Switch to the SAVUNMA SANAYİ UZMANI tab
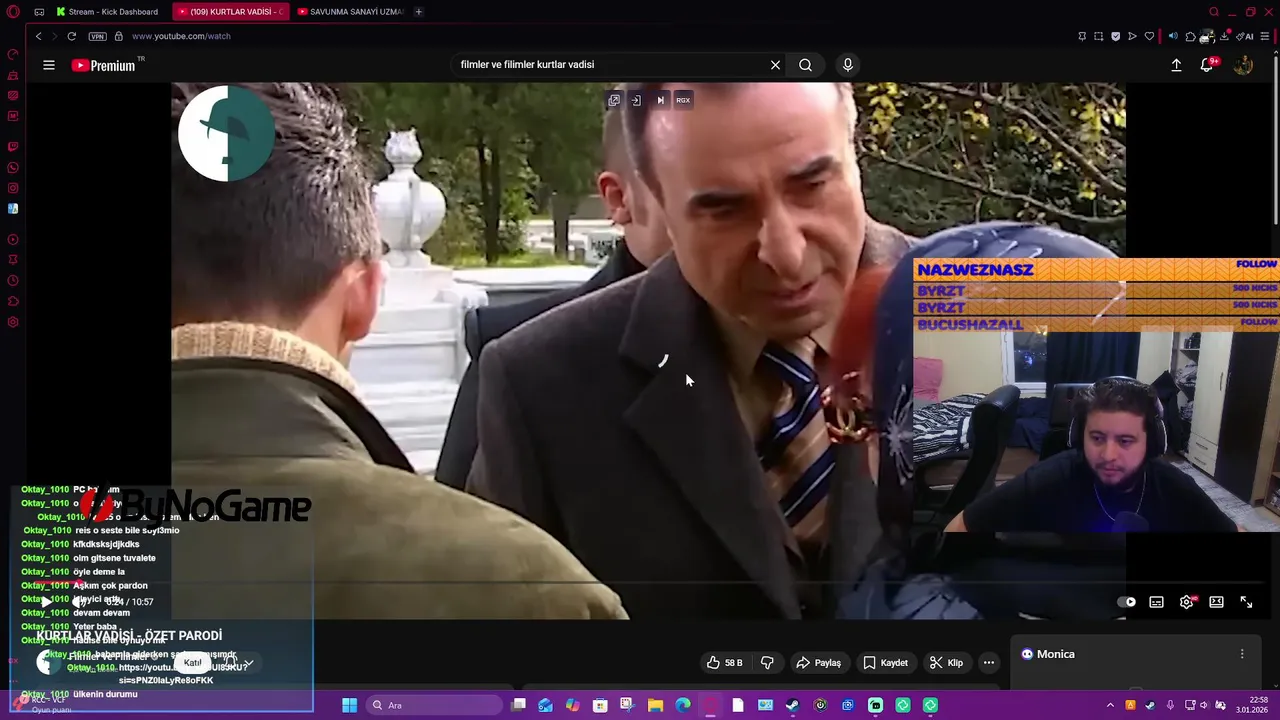1280x720 pixels. coord(350,12)
